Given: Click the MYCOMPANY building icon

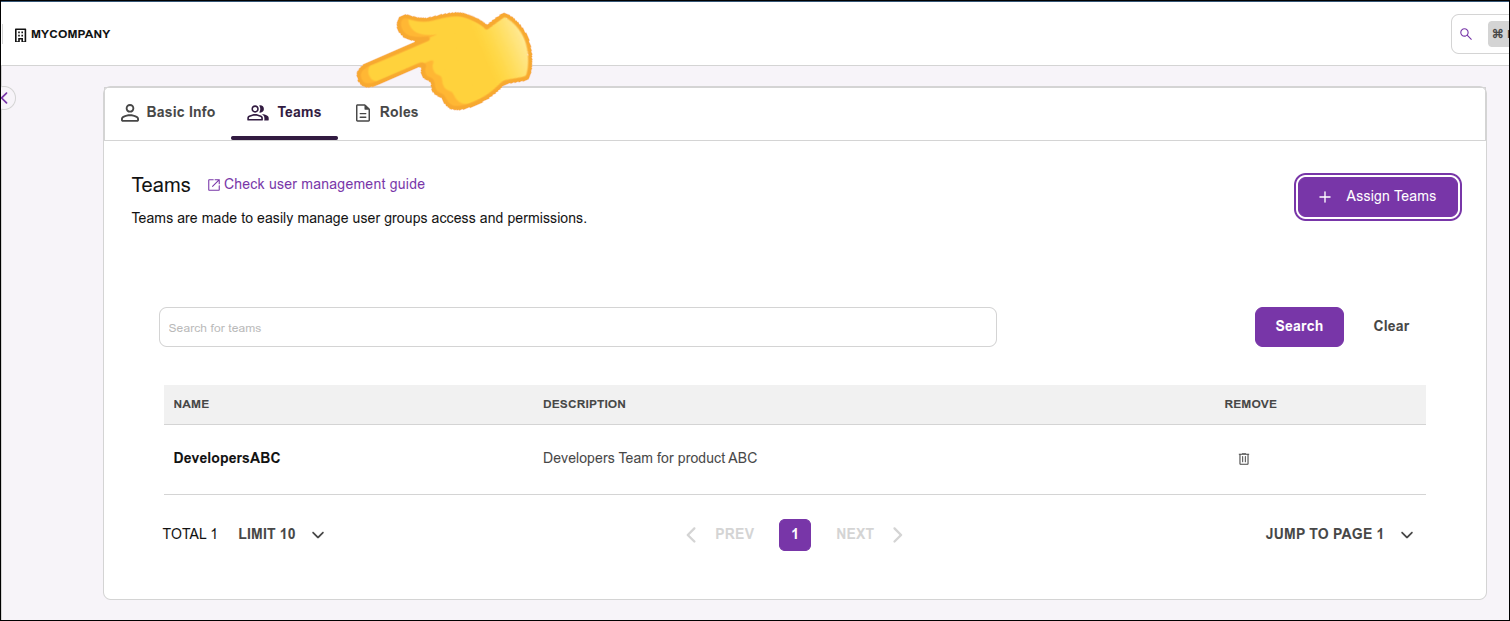Looking at the screenshot, I should coord(20,35).
